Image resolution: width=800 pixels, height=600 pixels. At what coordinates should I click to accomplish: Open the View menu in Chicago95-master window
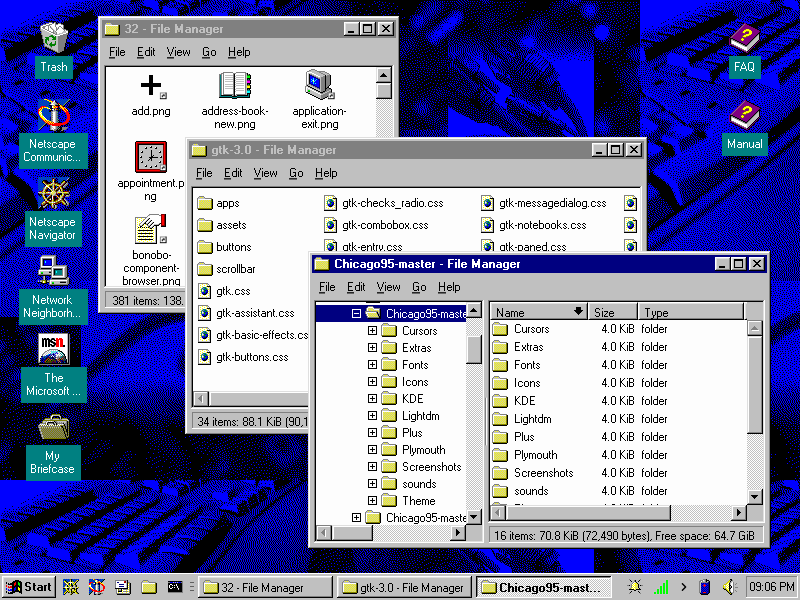[388, 287]
